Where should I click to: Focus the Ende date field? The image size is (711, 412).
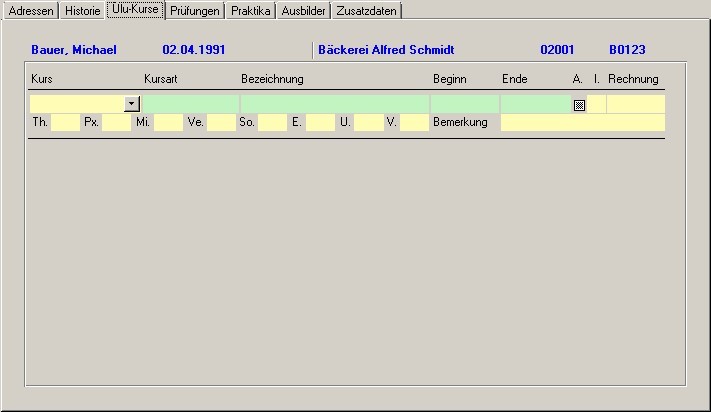(534, 104)
